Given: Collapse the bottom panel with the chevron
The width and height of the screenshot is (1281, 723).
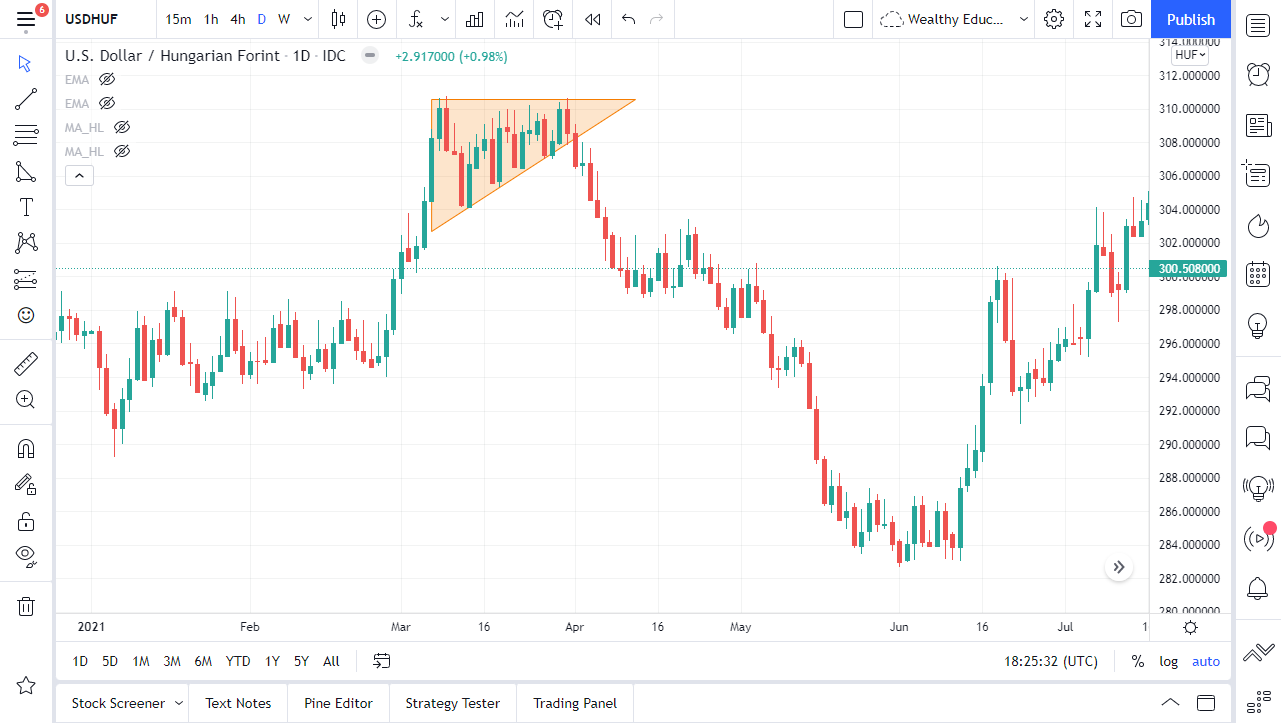Looking at the screenshot, I should [1170, 702].
